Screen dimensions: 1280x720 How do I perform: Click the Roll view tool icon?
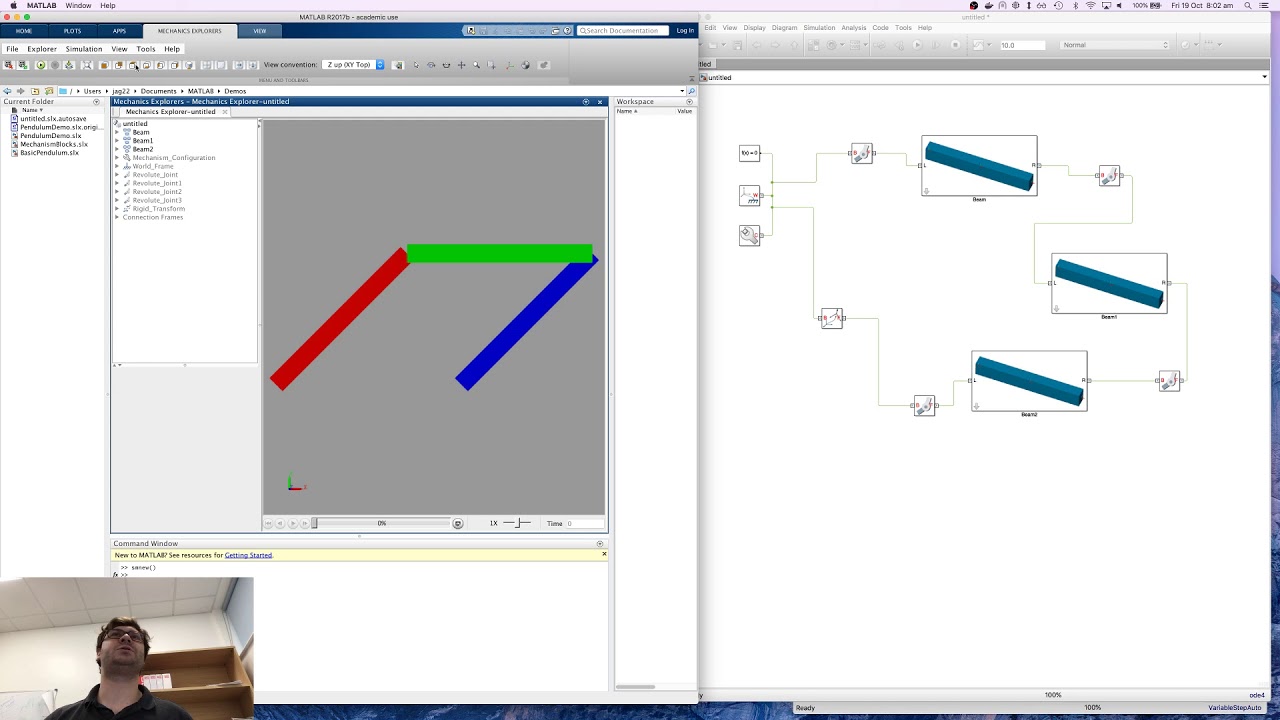[x=446, y=65]
